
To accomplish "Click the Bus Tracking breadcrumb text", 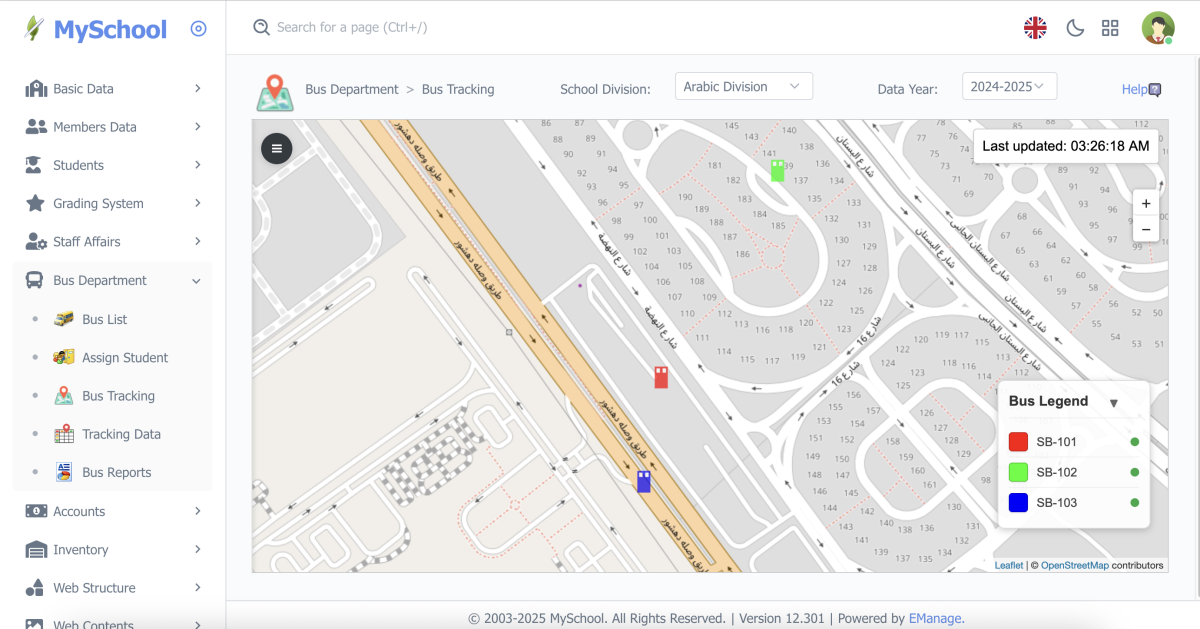I will (x=458, y=89).
